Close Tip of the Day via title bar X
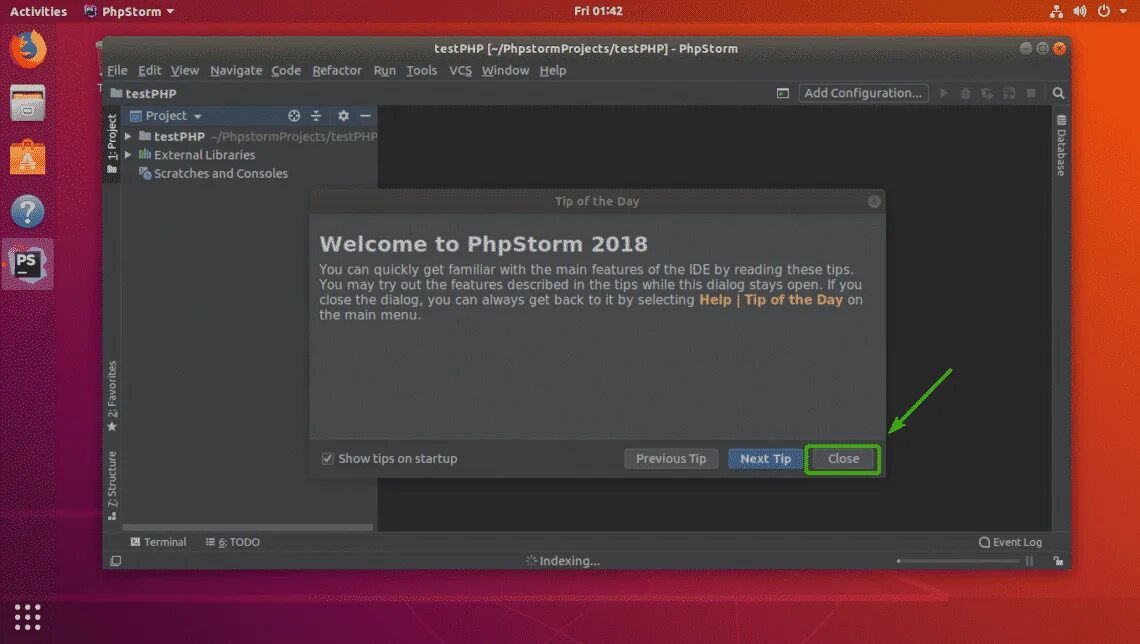This screenshot has height=644, width=1140. (x=874, y=201)
